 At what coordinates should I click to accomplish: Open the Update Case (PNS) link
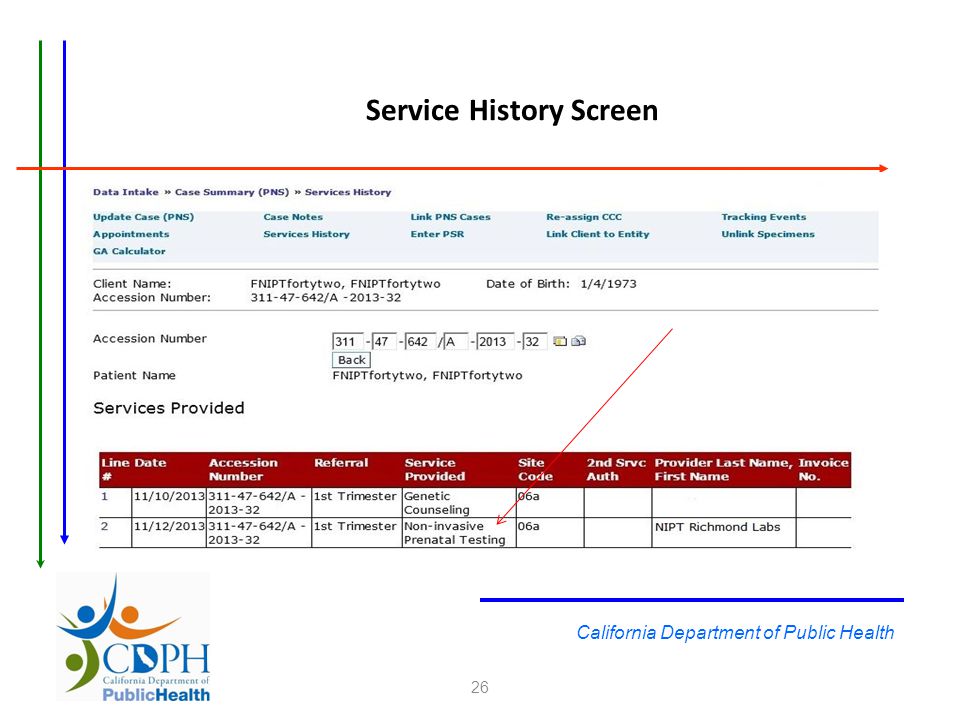point(143,217)
